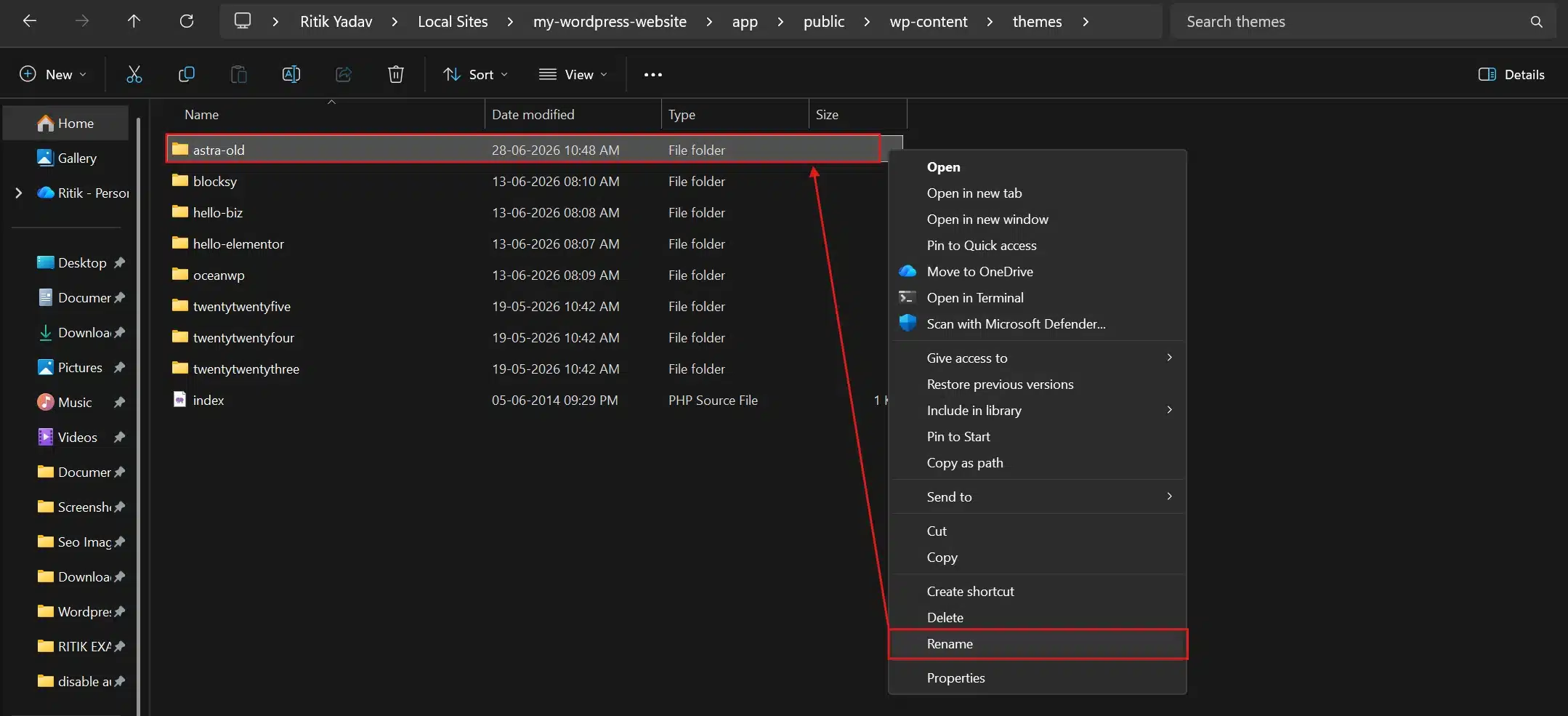Image resolution: width=1568 pixels, height=716 pixels.
Task: Open the See more ellipsis menu
Action: coord(652,74)
